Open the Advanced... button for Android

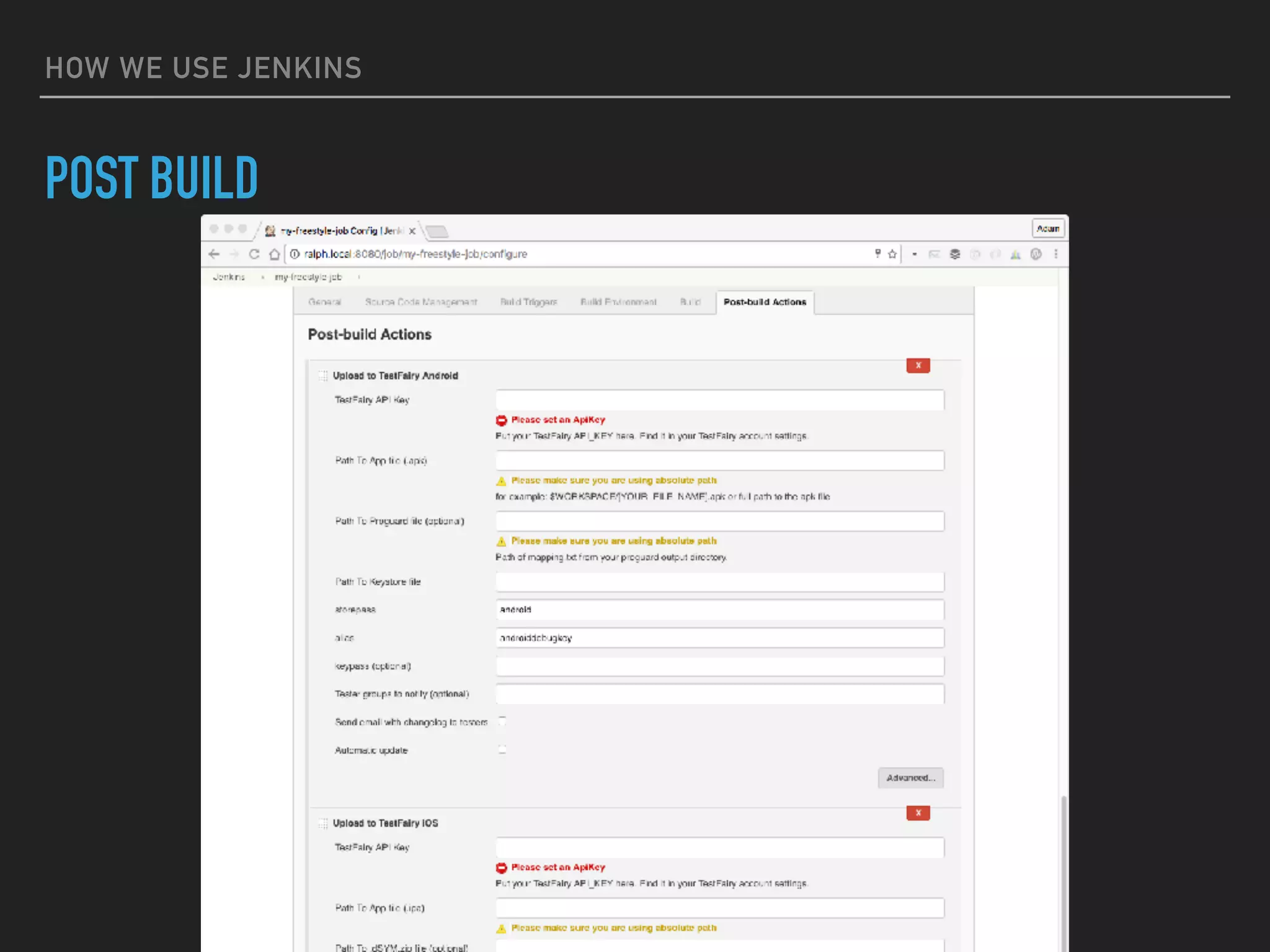click(x=910, y=778)
